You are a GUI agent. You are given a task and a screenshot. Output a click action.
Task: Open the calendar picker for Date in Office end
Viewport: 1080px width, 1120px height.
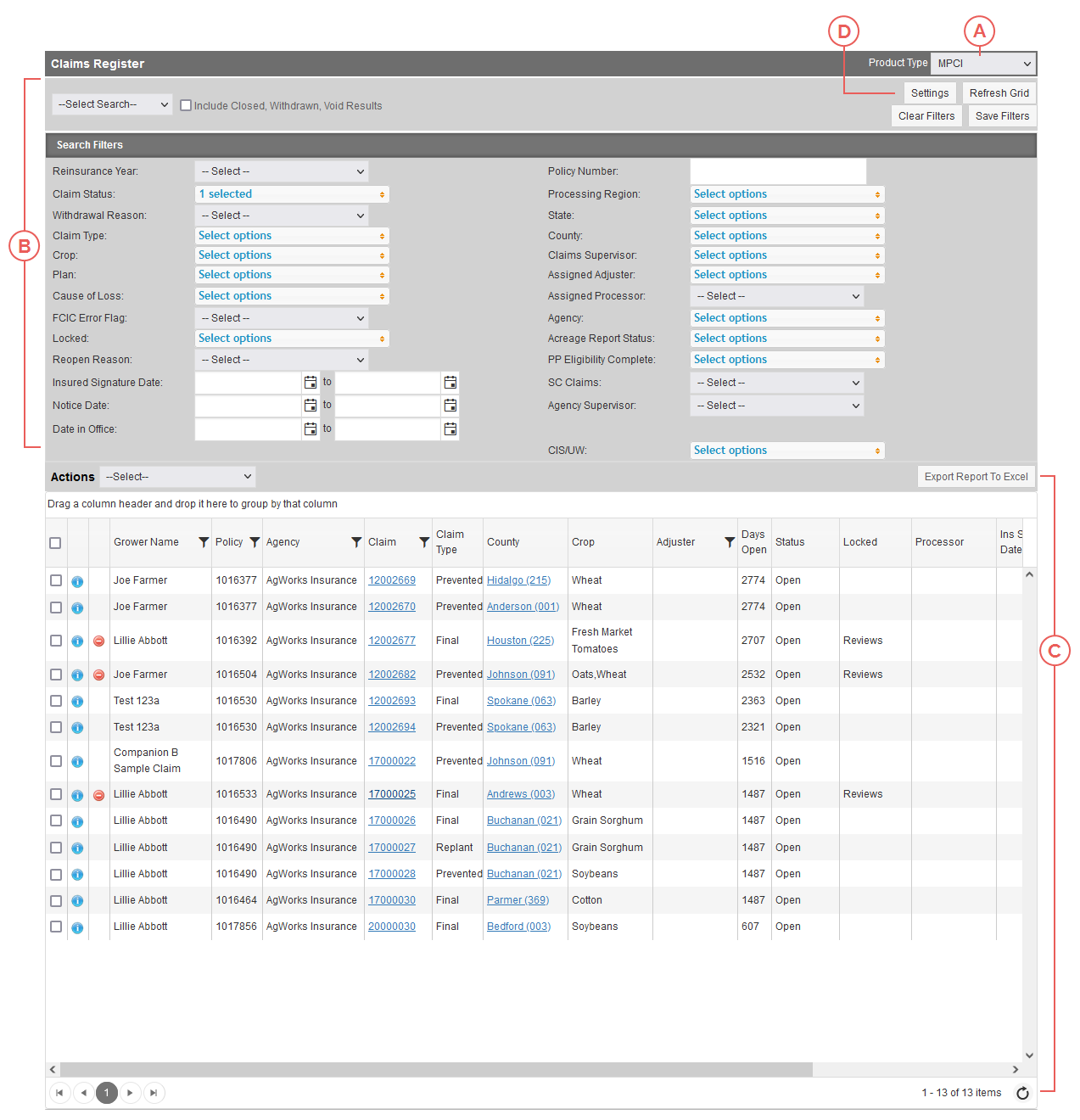[x=450, y=428]
